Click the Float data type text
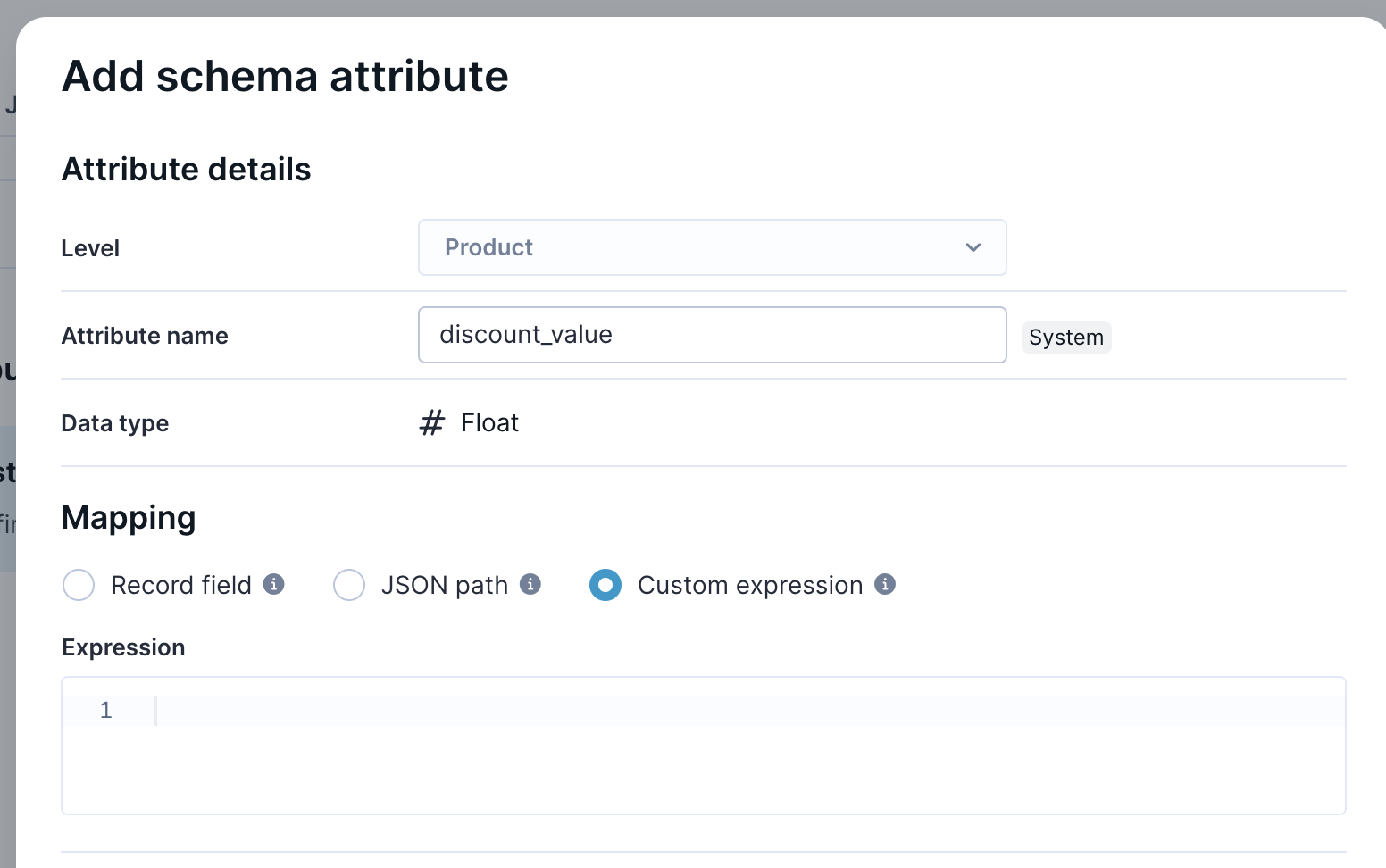This screenshot has width=1386, height=868. (x=489, y=422)
